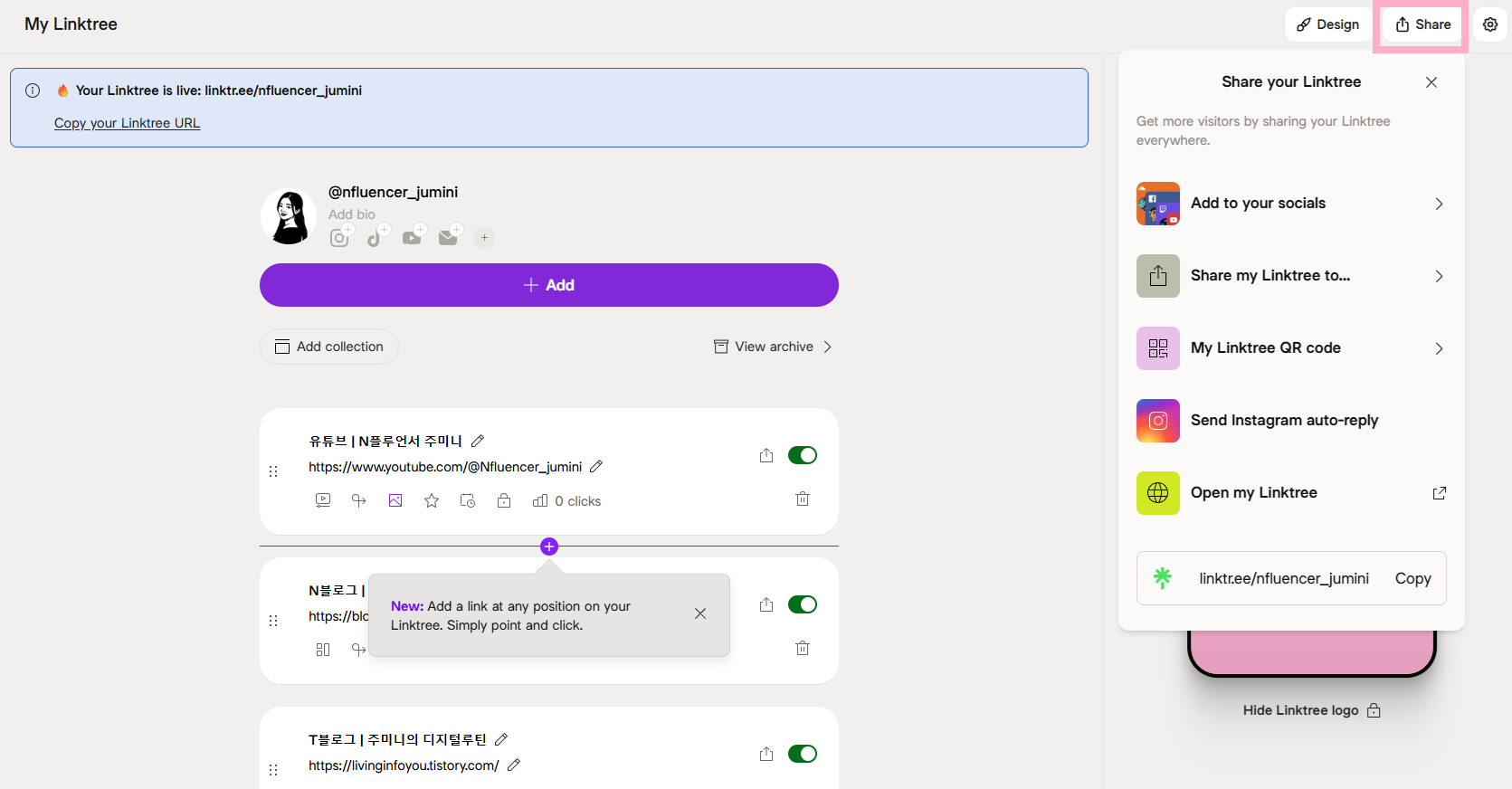The image size is (1512, 789).
Task: Click external-link icon beside Open my Linktree
Action: [x=1439, y=493]
